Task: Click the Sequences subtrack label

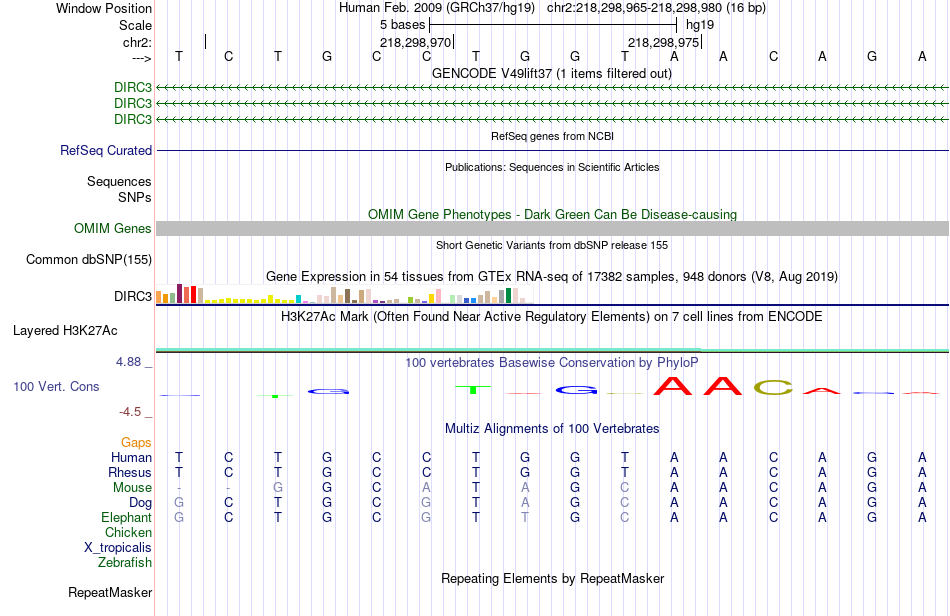Action: pyautogui.click(x=119, y=181)
